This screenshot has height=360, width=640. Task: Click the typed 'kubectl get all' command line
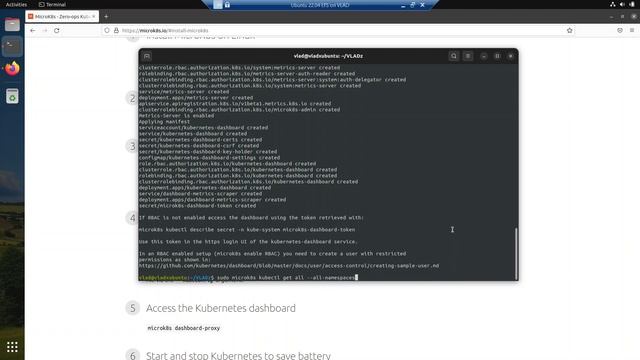click(286, 278)
